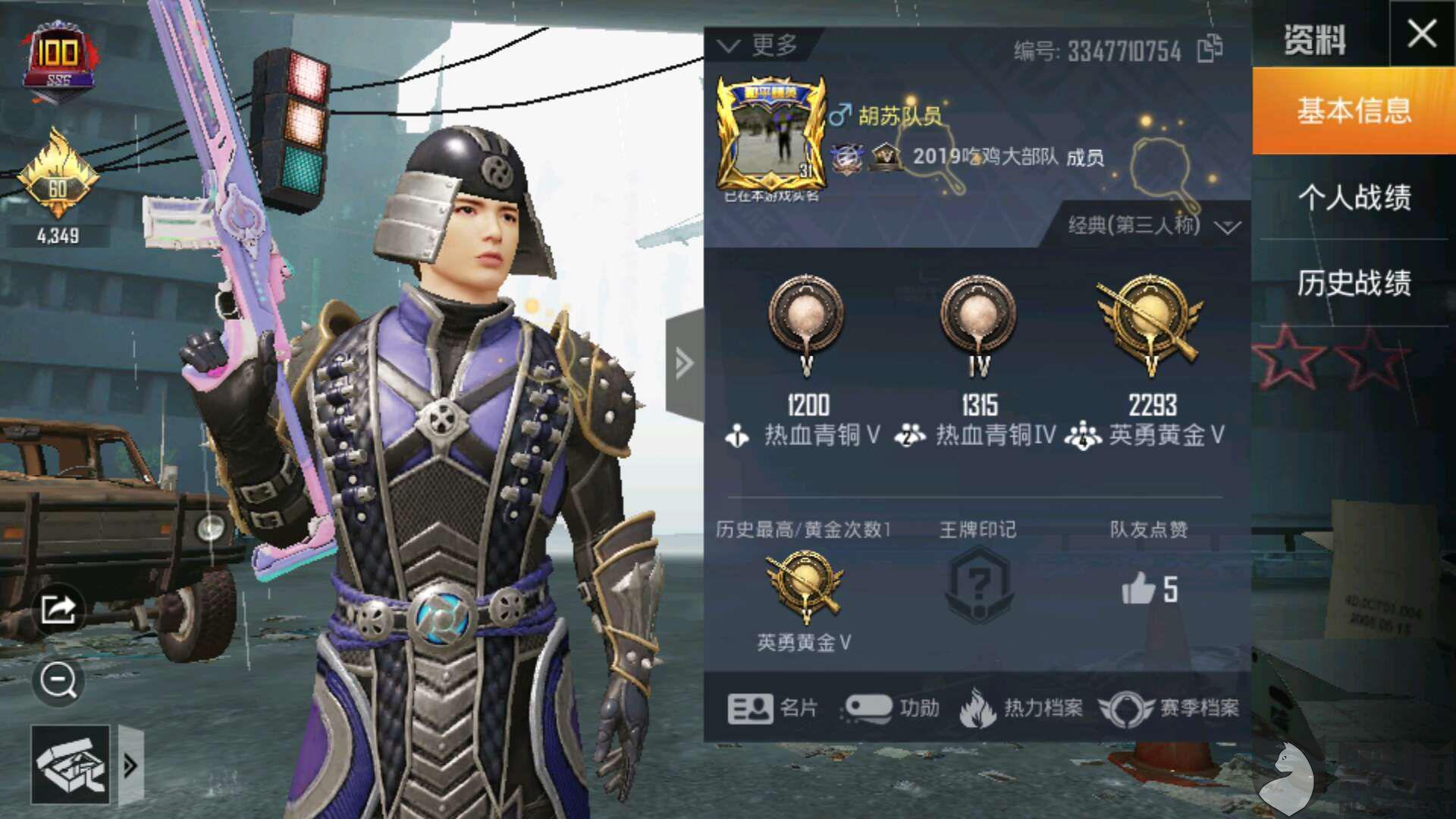Toggle the 功勋 switch
This screenshot has height=819, width=1456.
pyautogui.click(x=868, y=708)
